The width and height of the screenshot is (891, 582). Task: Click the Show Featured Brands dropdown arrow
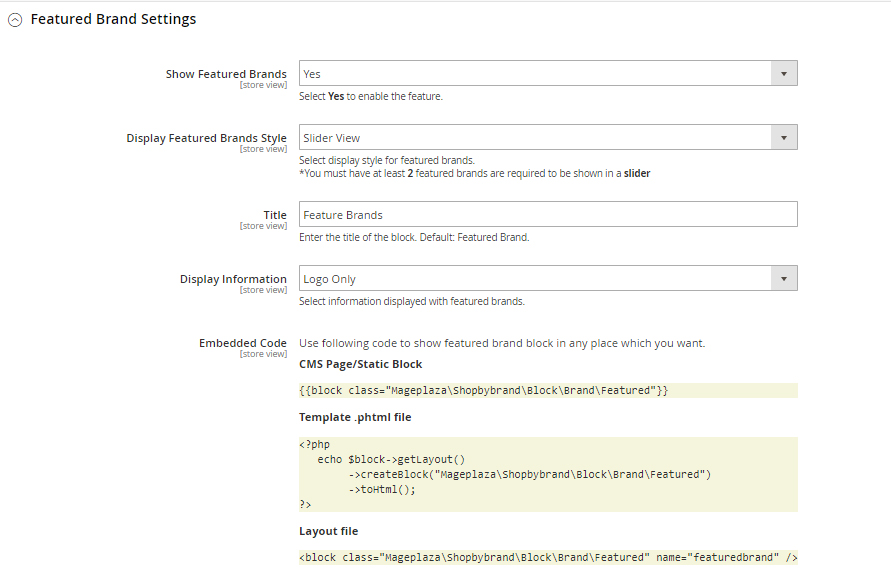[x=783, y=74]
